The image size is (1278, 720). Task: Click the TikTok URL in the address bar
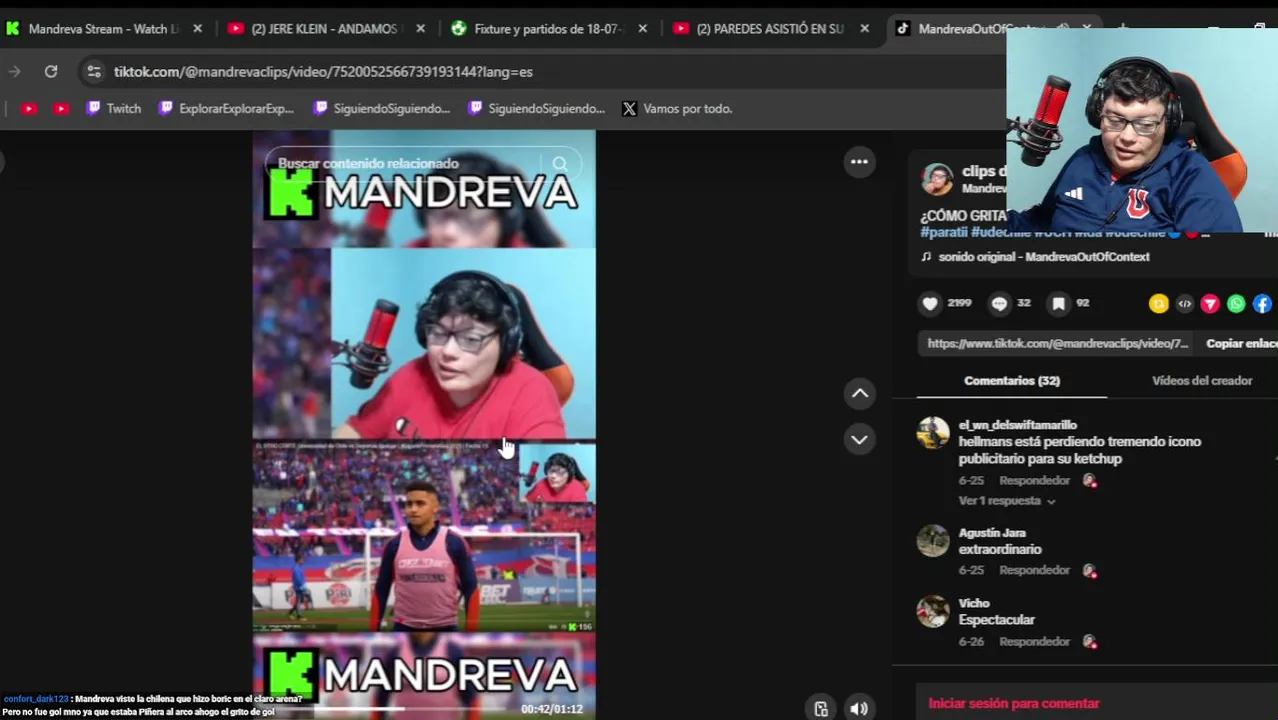(x=323, y=72)
